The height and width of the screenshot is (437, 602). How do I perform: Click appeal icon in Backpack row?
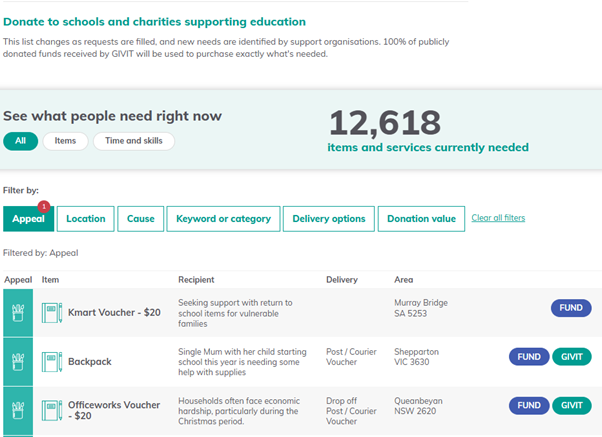click(x=18, y=362)
